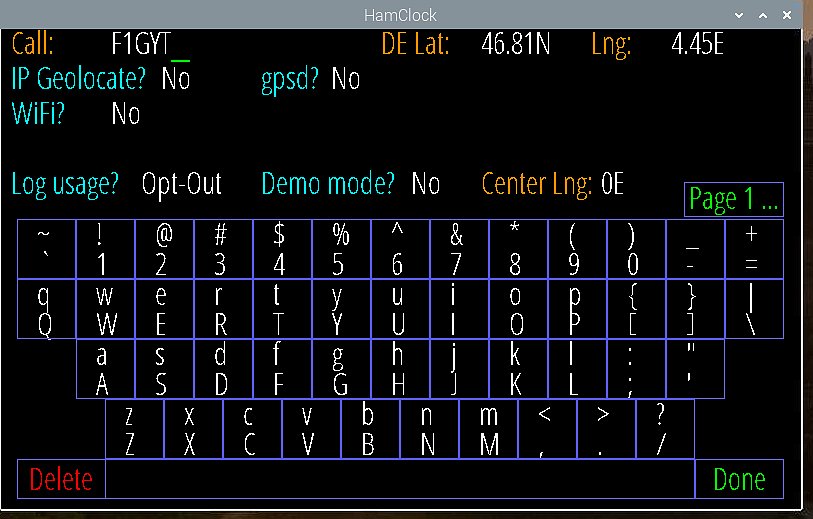Tap the 6 / caret key

(x=400, y=249)
